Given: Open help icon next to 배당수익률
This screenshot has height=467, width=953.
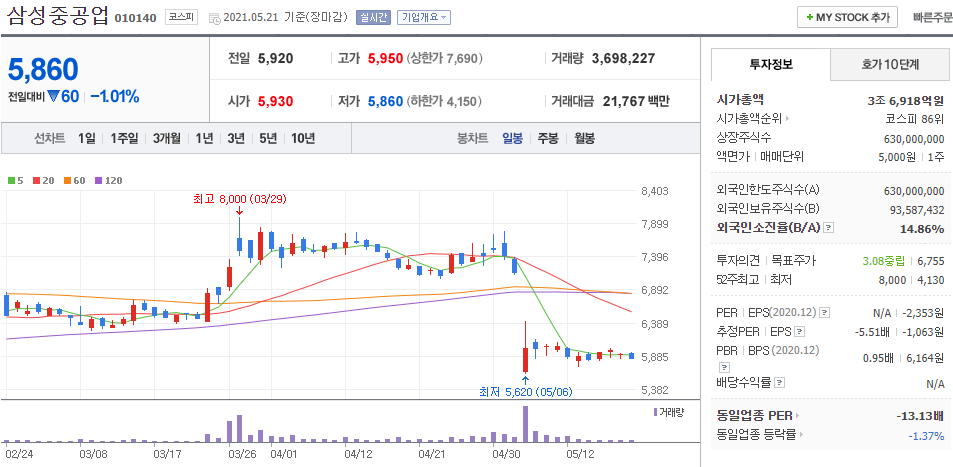Looking at the screenshot, I should pyautogui.click(x=780, y=383).
